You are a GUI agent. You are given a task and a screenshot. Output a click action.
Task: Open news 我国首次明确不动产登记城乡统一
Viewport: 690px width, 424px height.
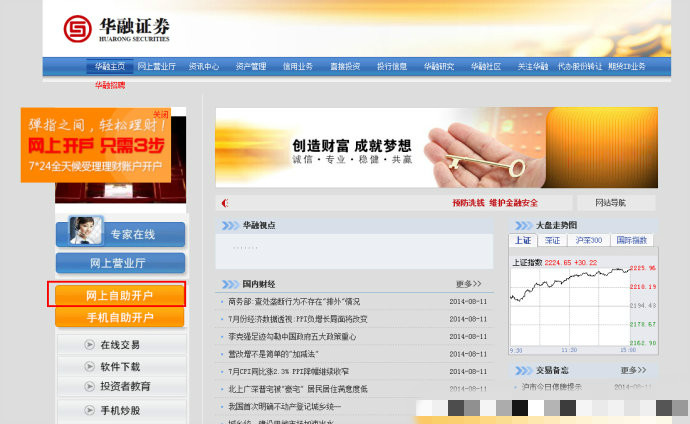click(284, 407)
